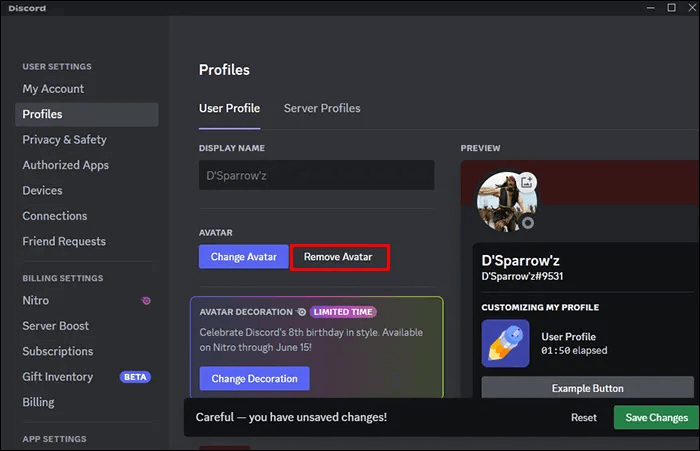Image resolution: width=700 pixels, height=451 pixels.
Task: Click the Save Changes button
Action: [656, 418]
